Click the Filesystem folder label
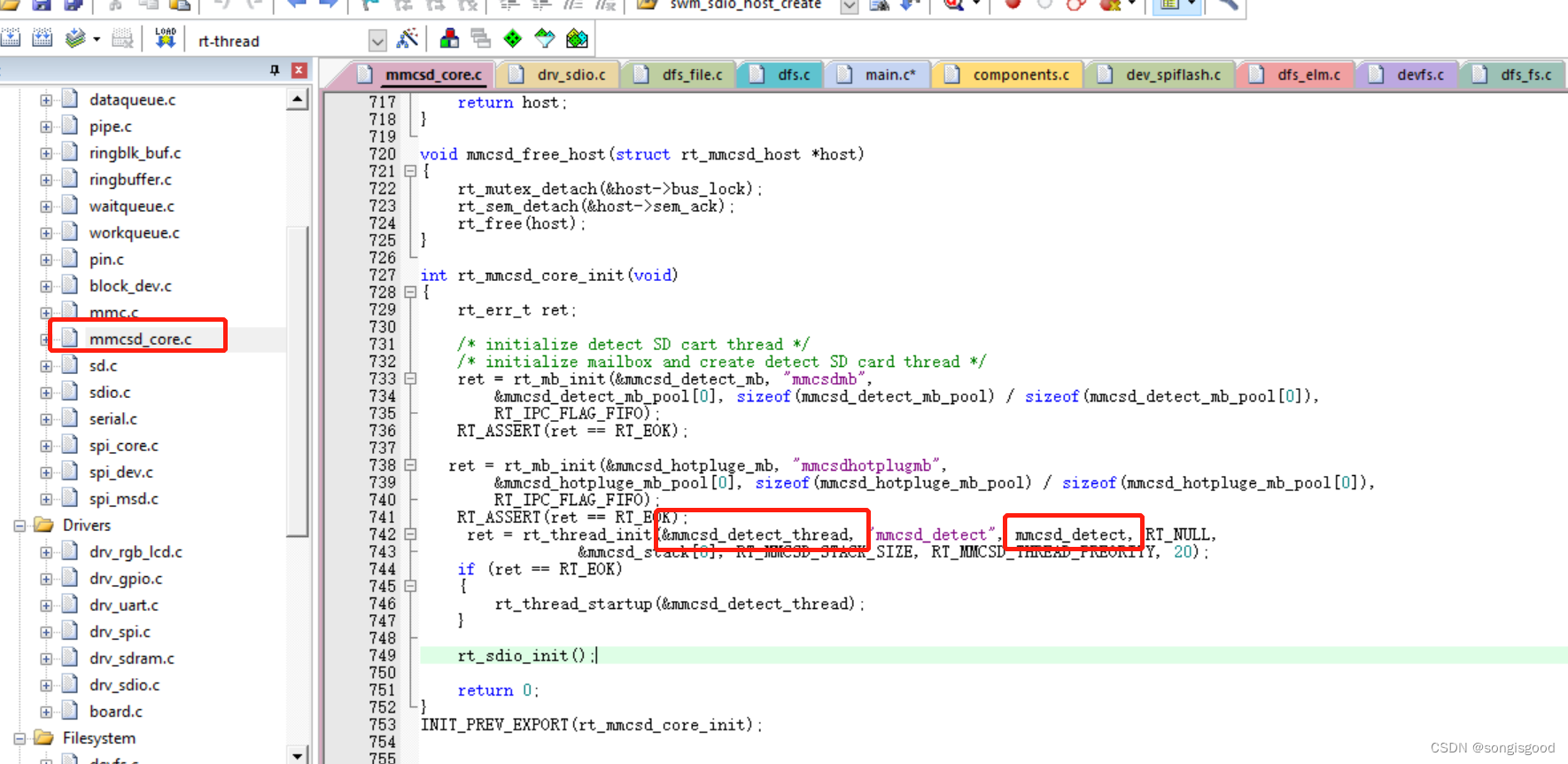Image resolution: width=1568 pixels, height=764 pixels. (x=99, y=738)
